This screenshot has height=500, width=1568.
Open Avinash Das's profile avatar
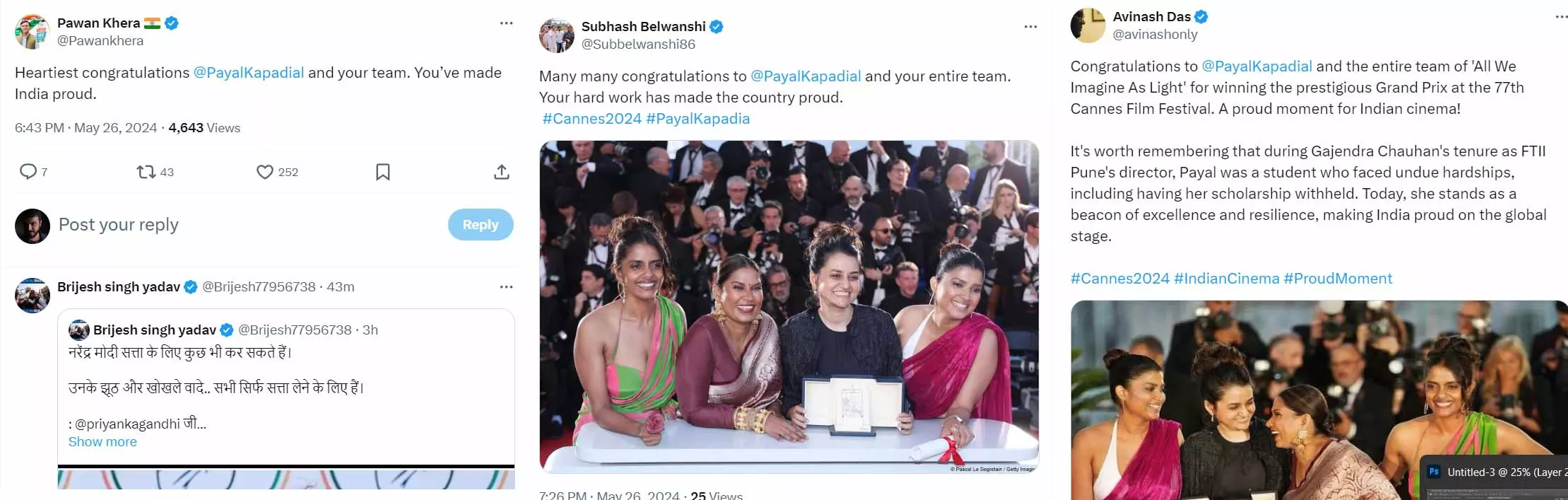point(1088,25)
